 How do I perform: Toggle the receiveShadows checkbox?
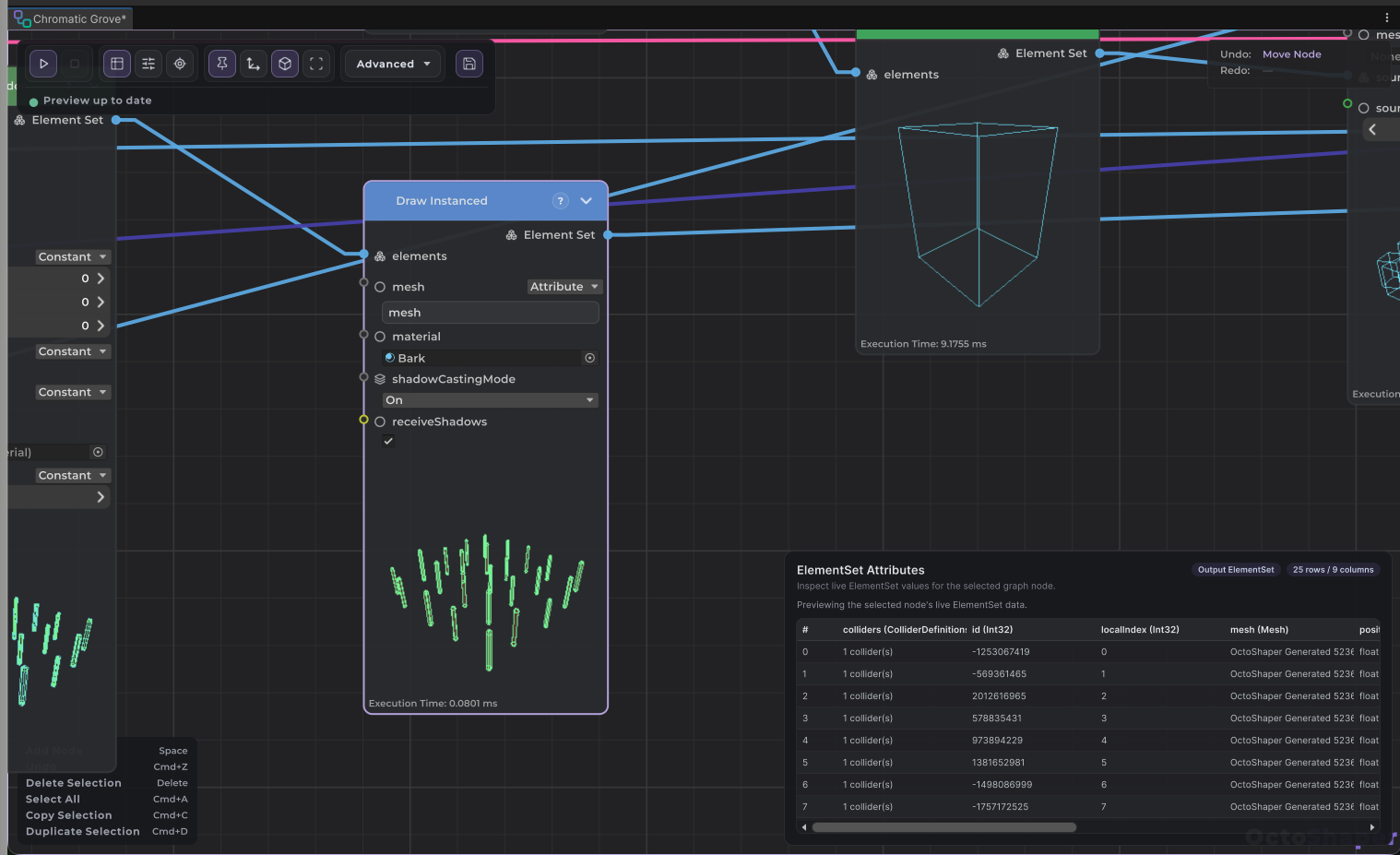pos(388,441)
